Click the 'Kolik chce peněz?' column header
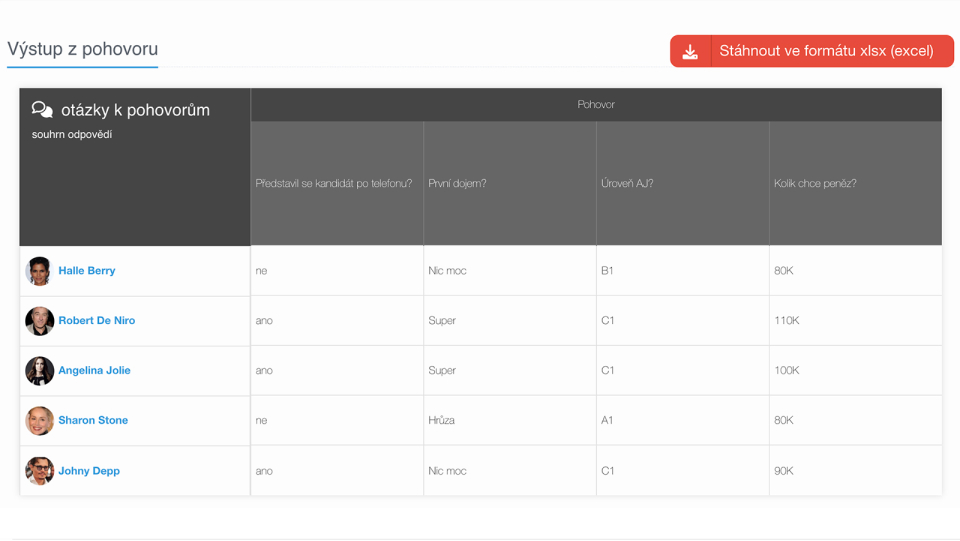 815,184
